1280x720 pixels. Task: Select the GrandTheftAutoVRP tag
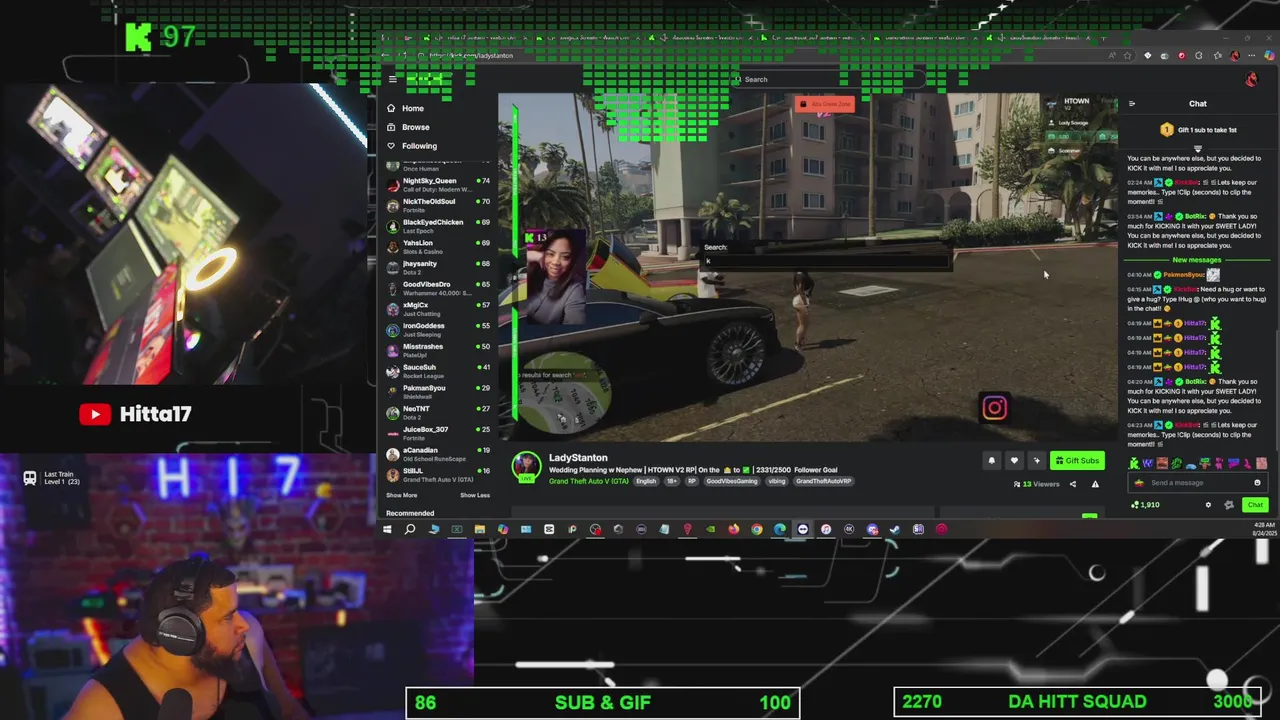point(824,482)
